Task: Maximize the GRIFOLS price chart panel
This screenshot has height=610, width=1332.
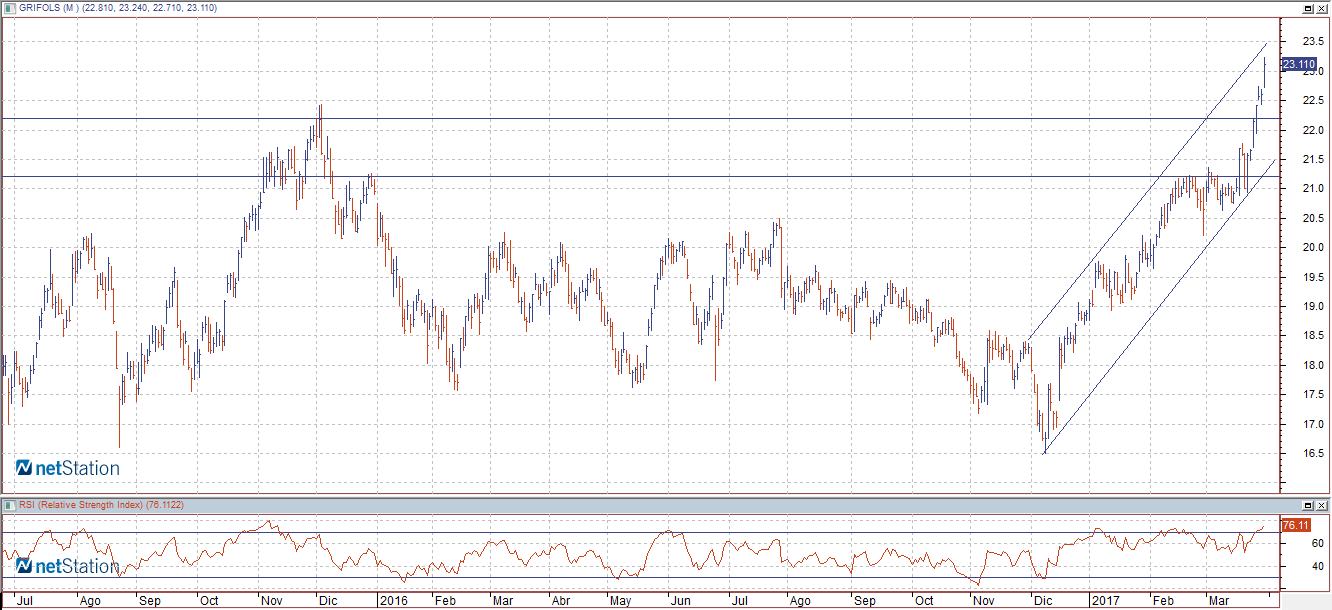Action: 1308,8
